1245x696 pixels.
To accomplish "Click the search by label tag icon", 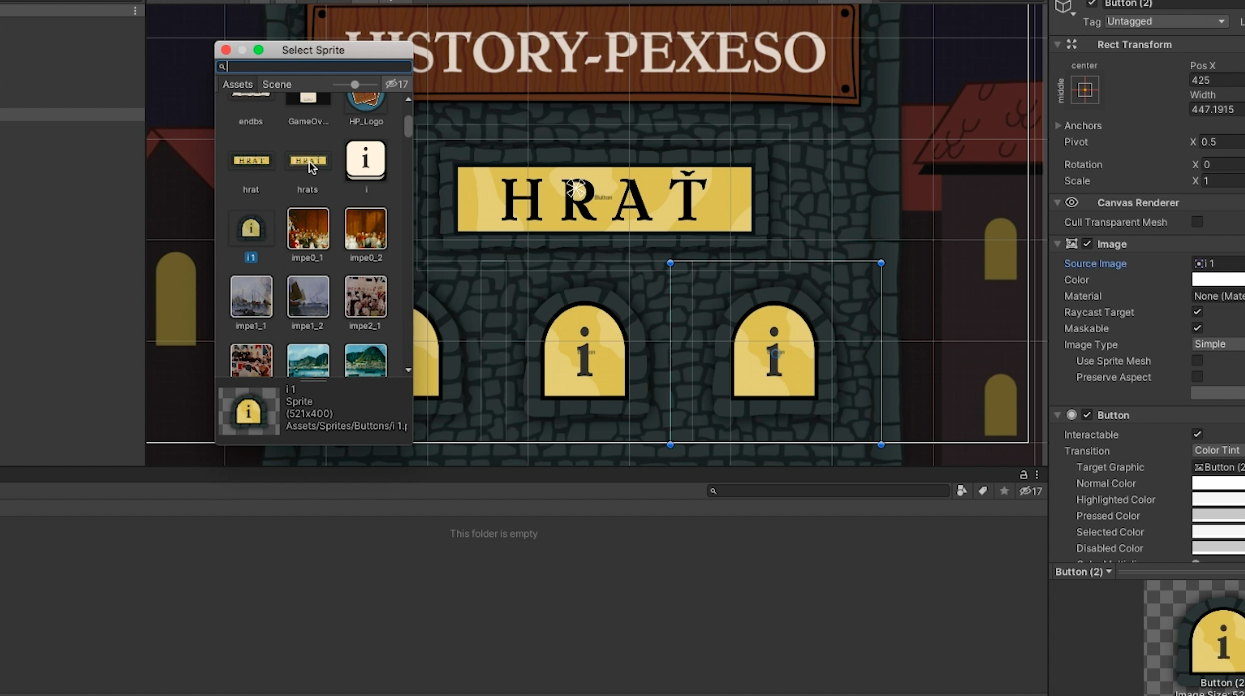I will pyautogui.click(x=983, y=491).
